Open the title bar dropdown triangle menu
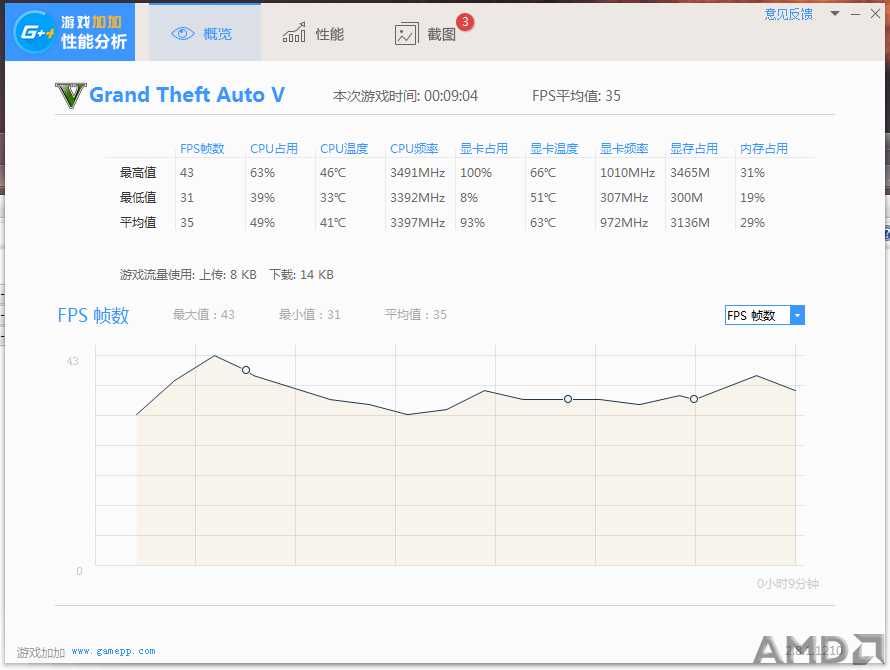The width and height of the screenshot is (890, 670). pos(835,13)
